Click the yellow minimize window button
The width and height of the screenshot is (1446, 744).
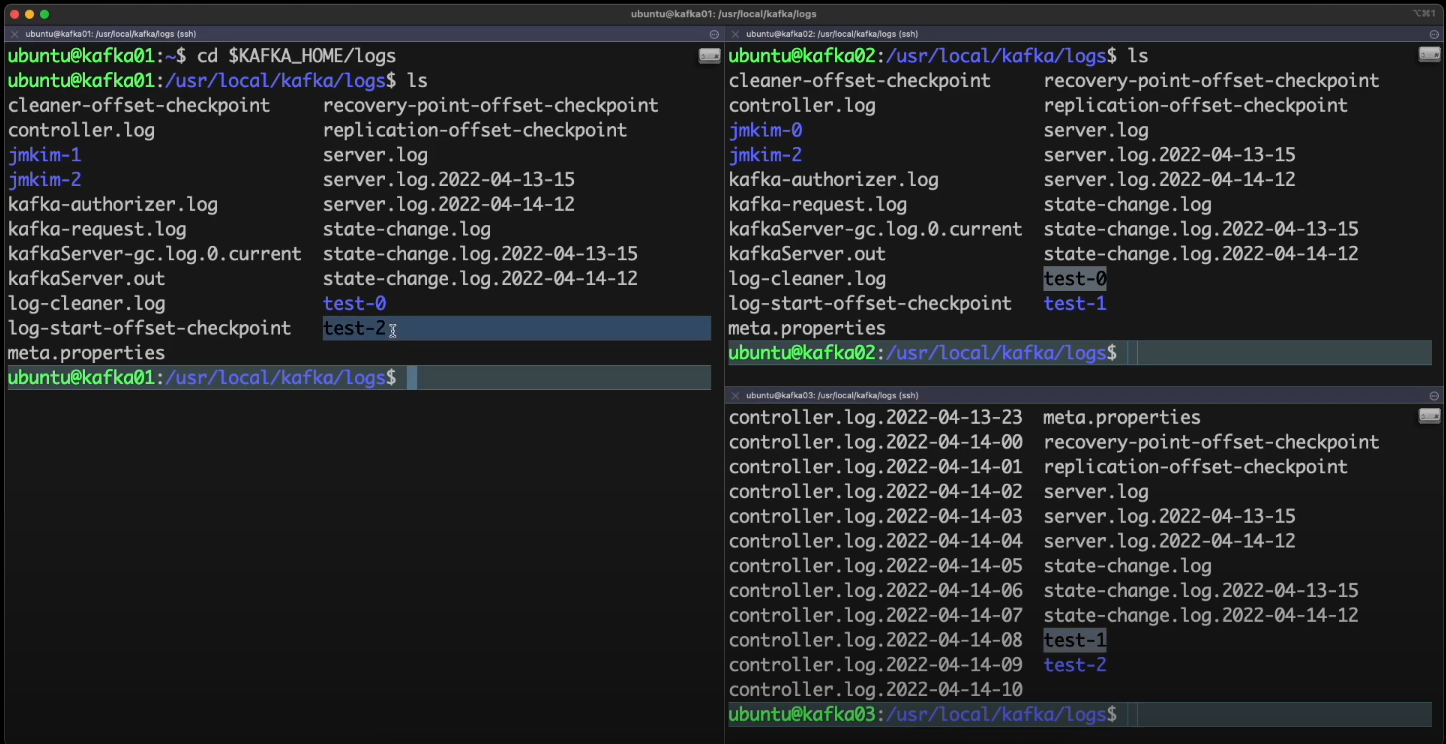(29, 14)
